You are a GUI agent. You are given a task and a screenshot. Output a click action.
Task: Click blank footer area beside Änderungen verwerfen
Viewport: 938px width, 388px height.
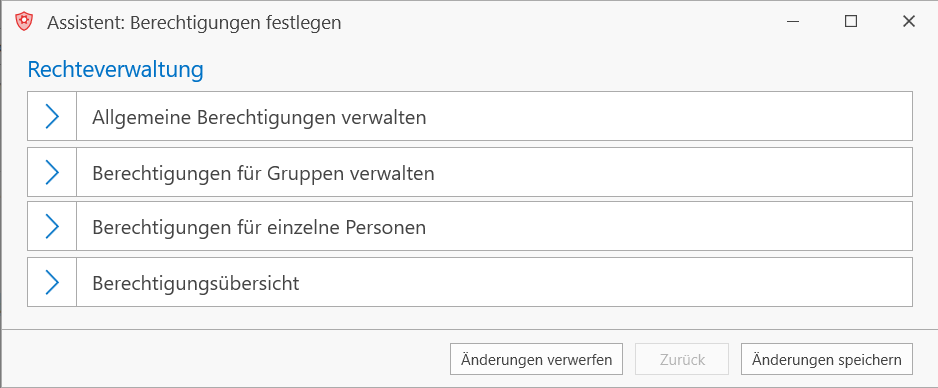(x=227, y=359)
